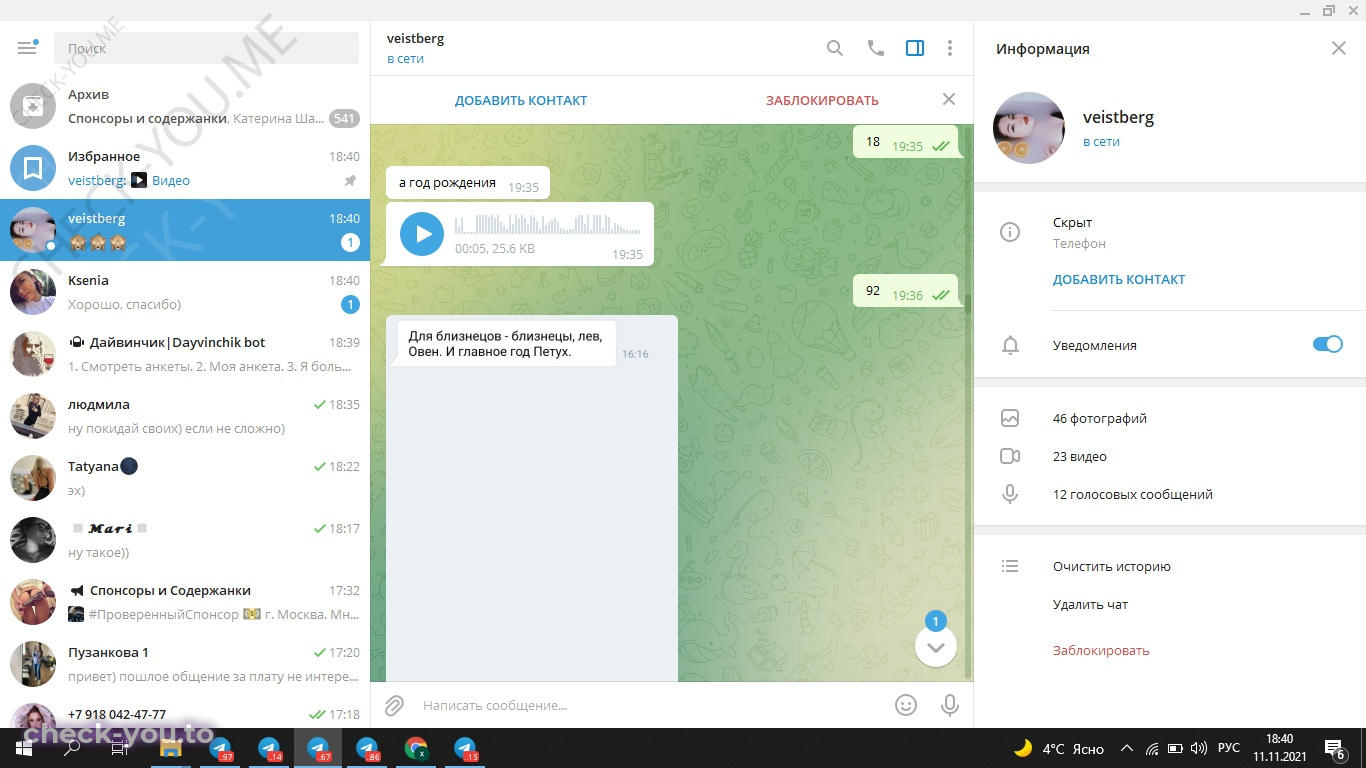This screenshot has width=1366, height=768.
Task: Open the Дайвинчик bot chat
Action: coord(185,354)
